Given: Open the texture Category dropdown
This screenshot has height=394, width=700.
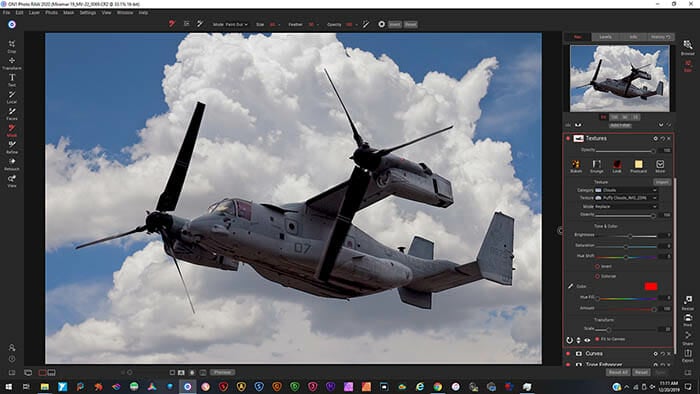Looking at the screenshot, I should [626, 190].
